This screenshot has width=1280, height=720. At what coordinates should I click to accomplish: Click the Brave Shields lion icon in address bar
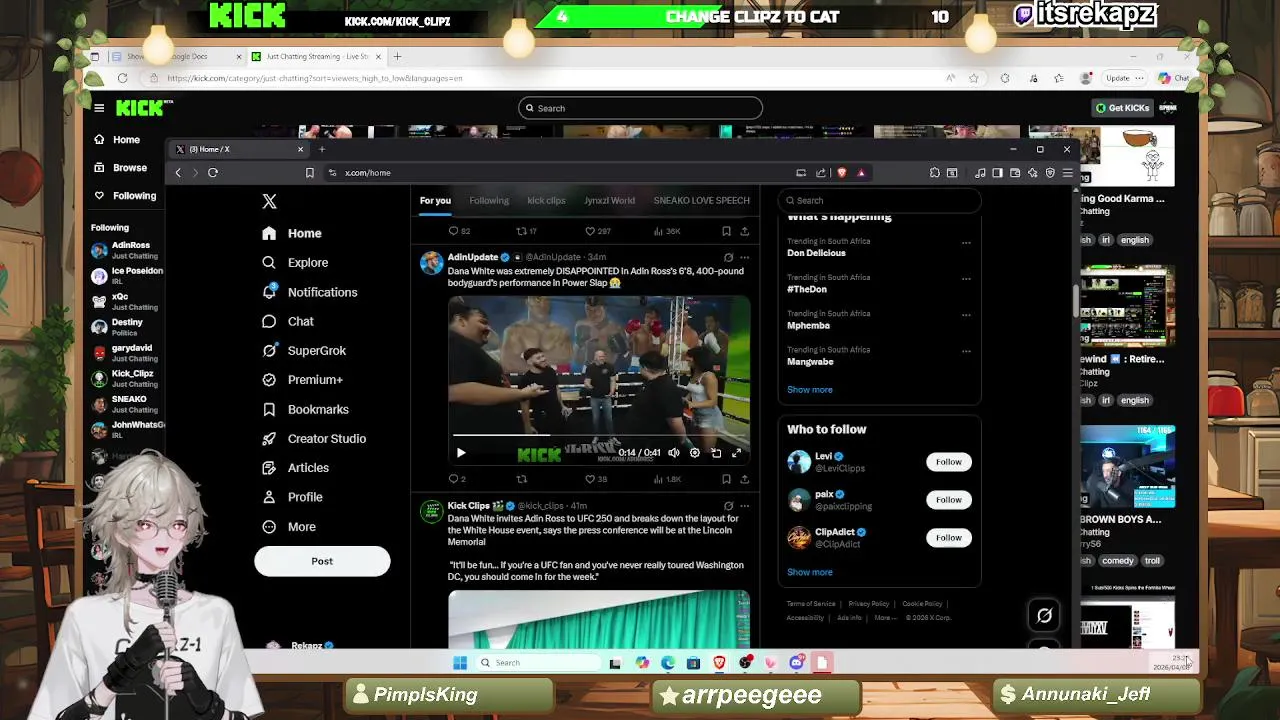point(842,173)
